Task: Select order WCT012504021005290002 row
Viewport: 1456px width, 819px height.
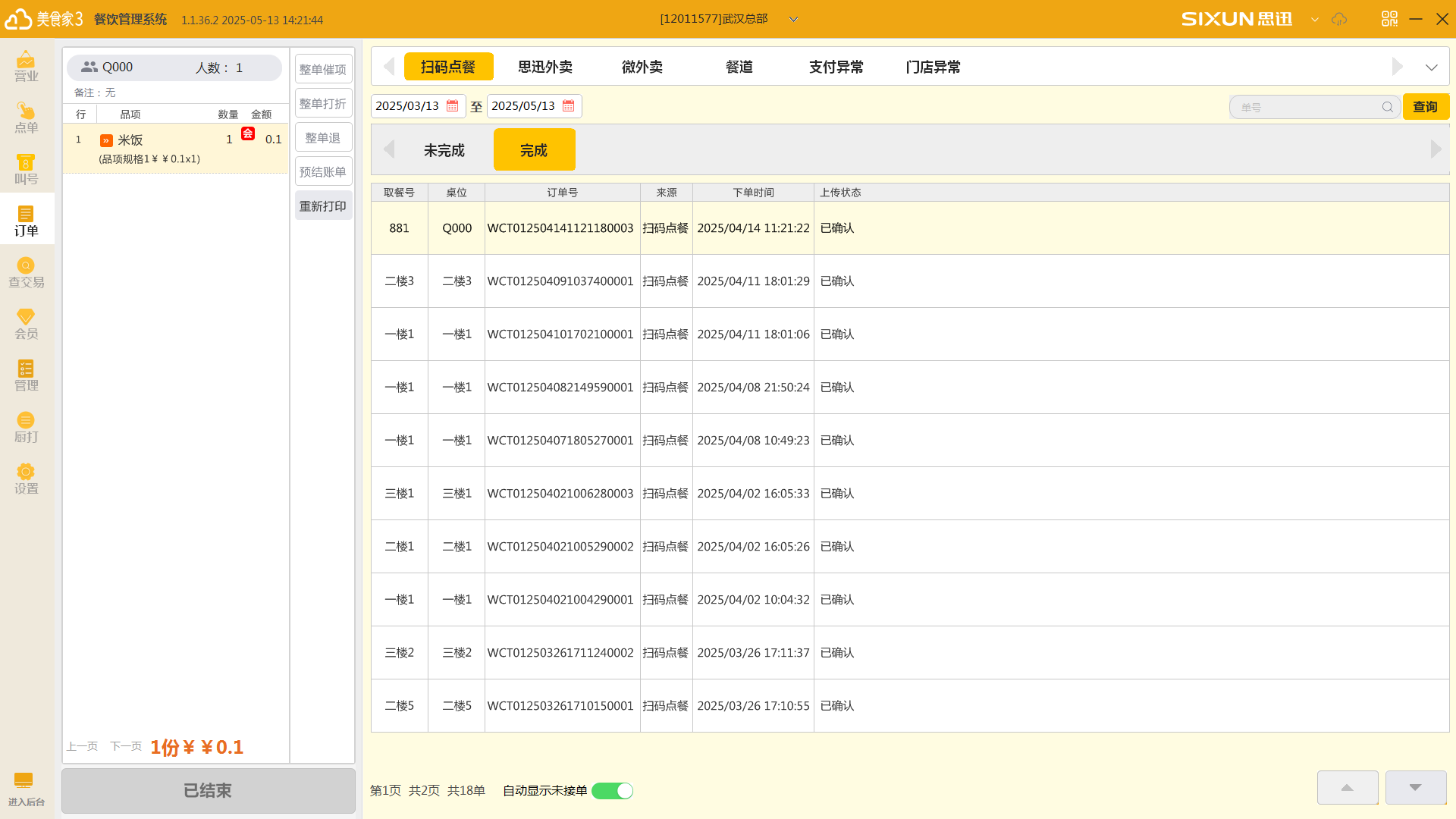Action: pyautogui.click(x=910, y=547)
